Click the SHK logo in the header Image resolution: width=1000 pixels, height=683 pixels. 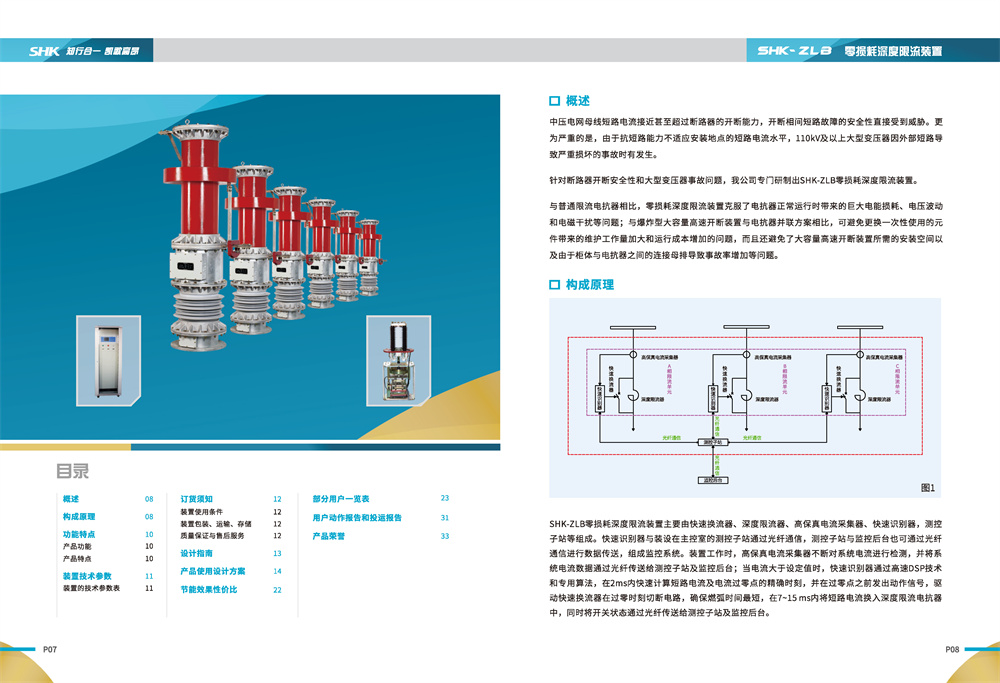coord(44,51)
